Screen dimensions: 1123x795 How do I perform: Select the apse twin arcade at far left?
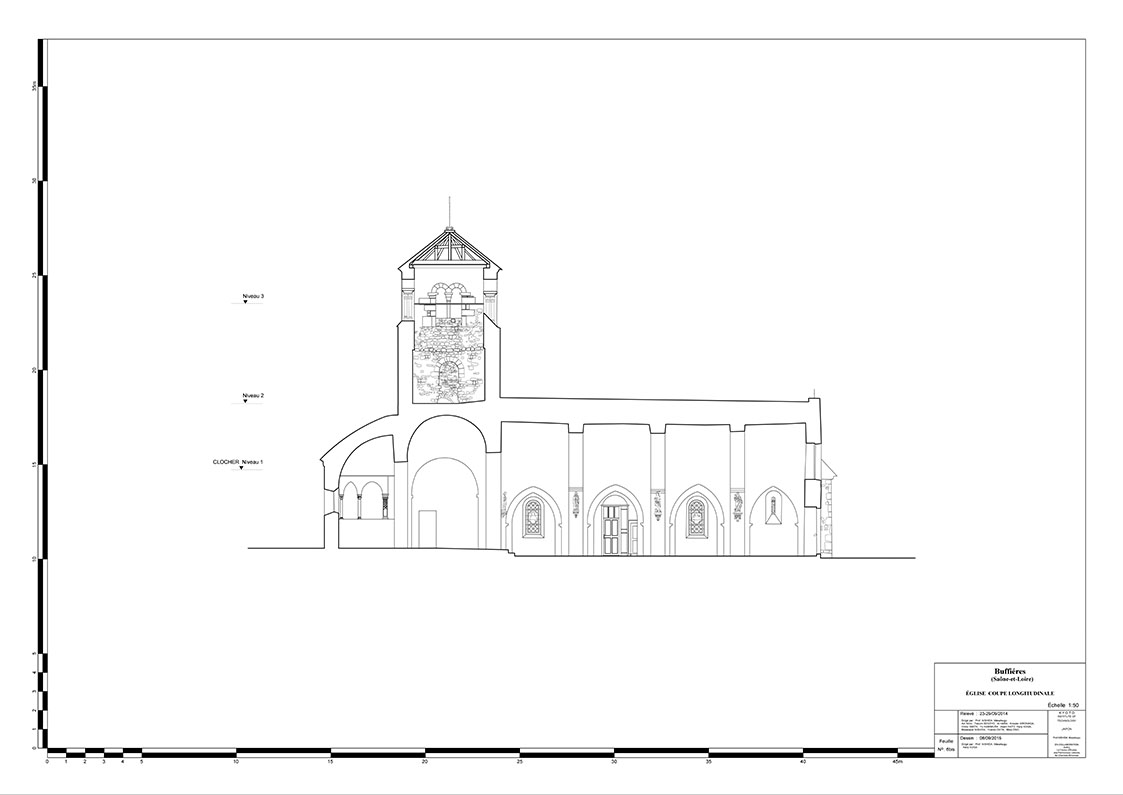click(364, 500)
